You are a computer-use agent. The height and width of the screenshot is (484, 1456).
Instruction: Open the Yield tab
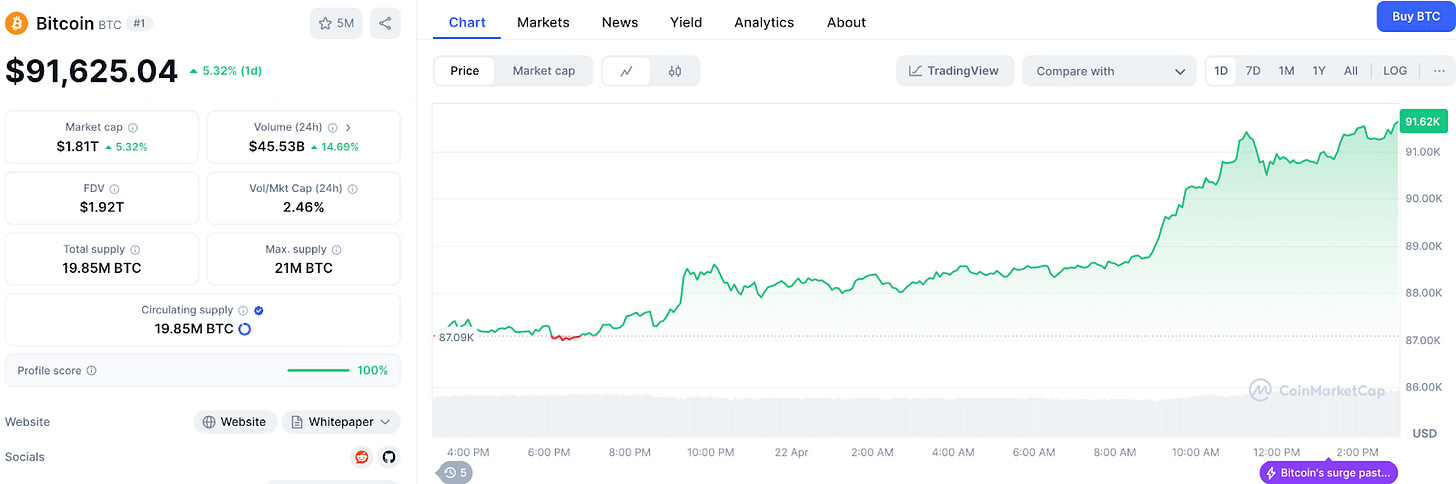pyautogui.click(x=686, y=22)
